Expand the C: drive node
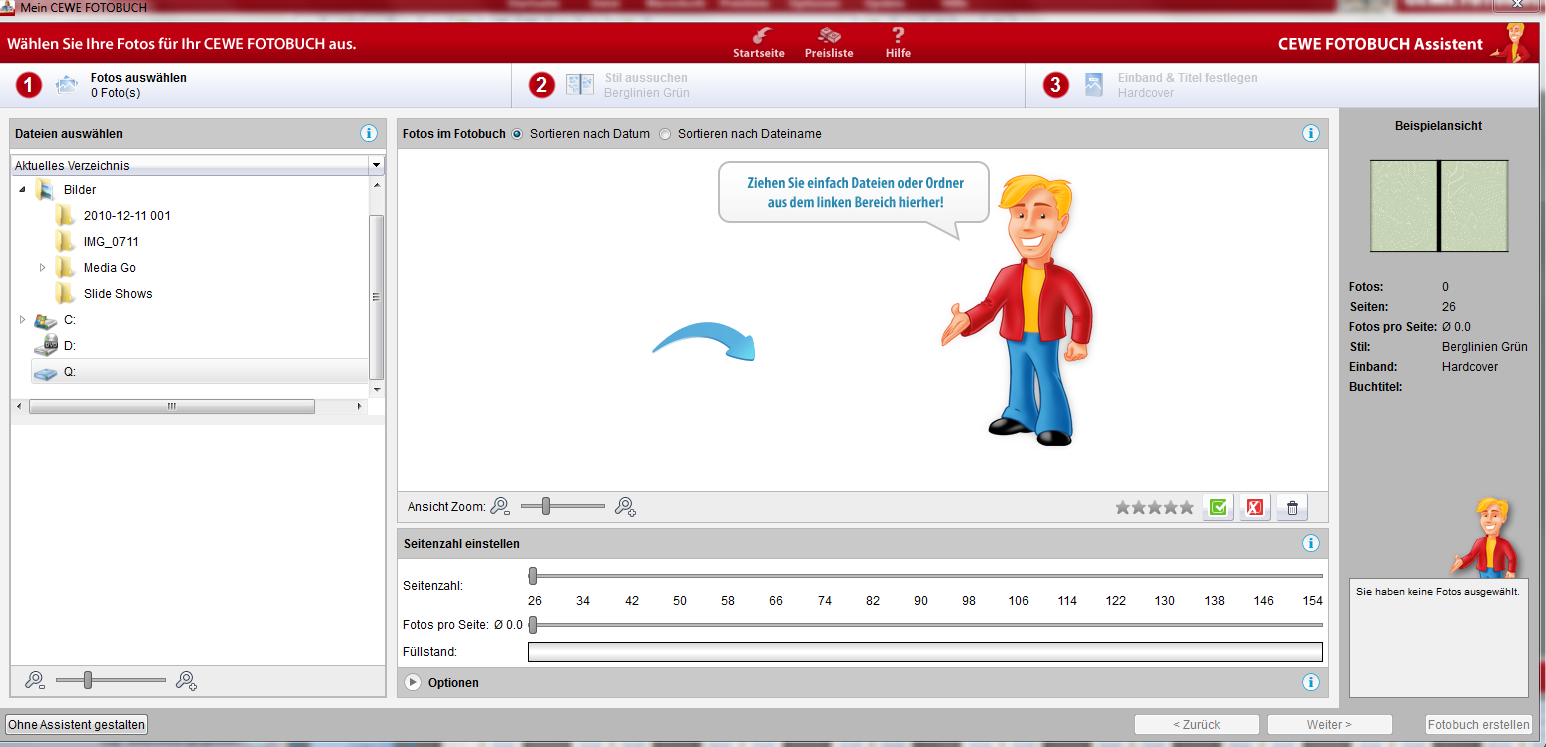 coord(22,319)
